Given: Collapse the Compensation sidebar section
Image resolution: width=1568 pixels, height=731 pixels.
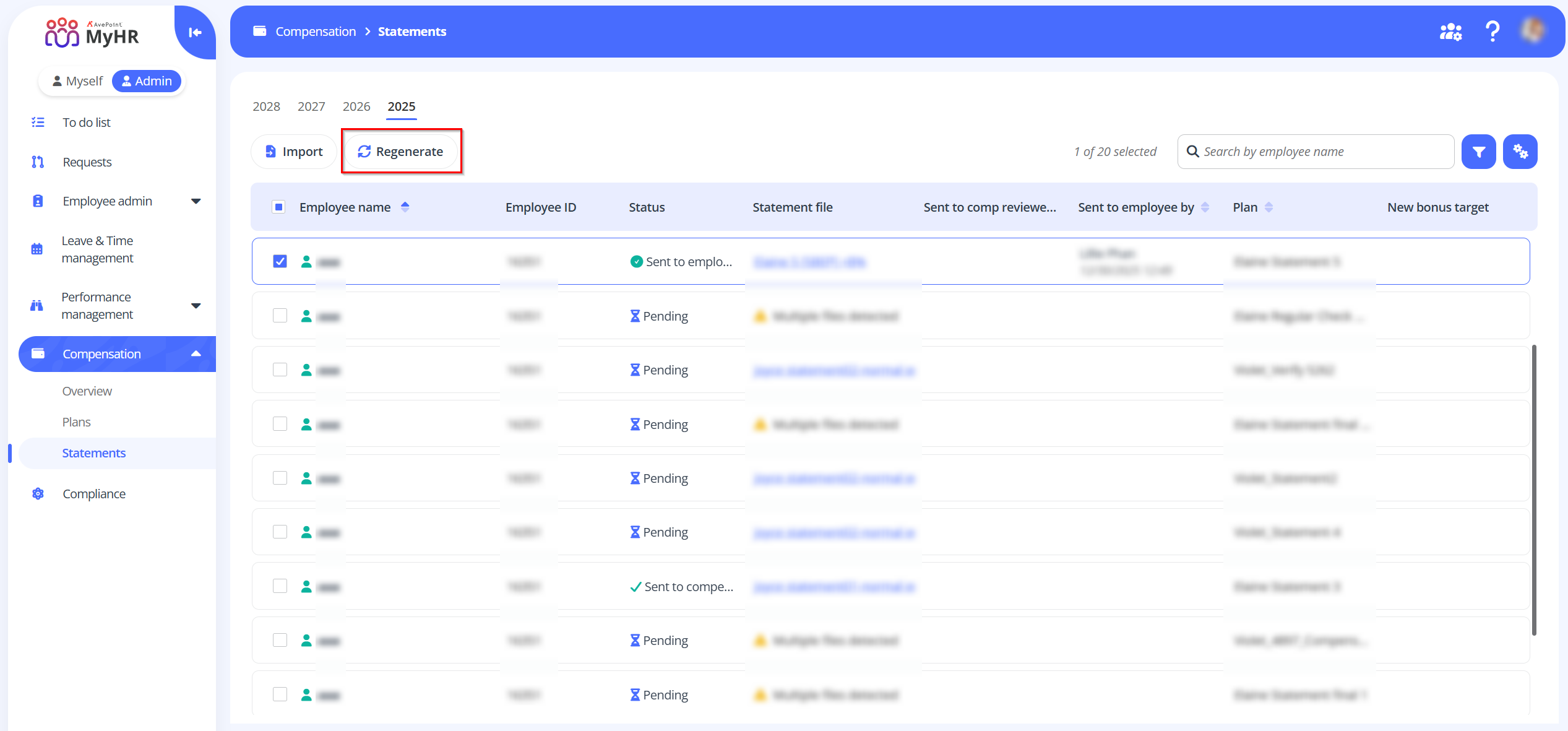Looking at the screenshot, I should 196,354.
